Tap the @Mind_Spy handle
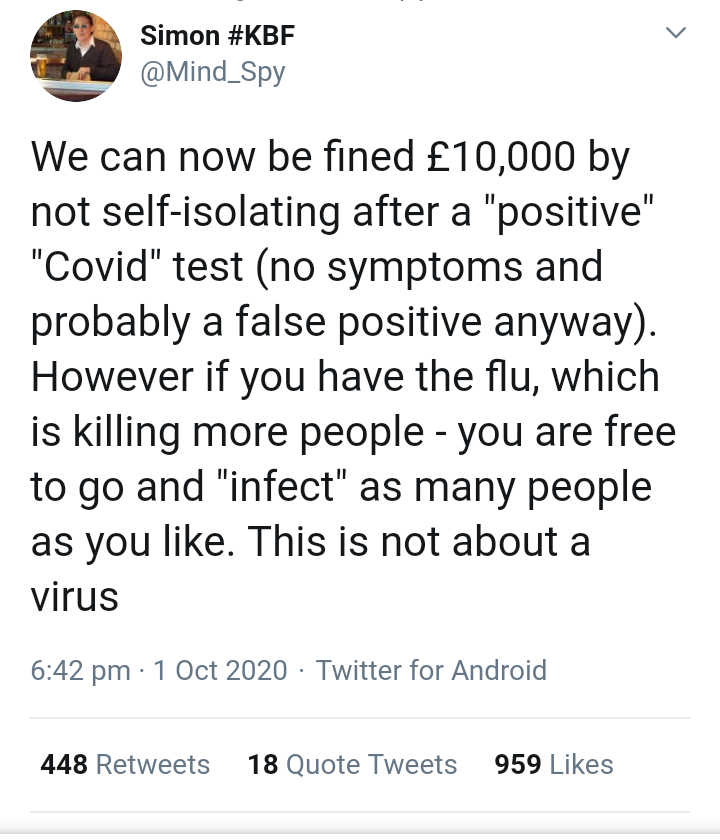Image resolution: width=720 pixels, height=840 pixels. pos(213,73)
